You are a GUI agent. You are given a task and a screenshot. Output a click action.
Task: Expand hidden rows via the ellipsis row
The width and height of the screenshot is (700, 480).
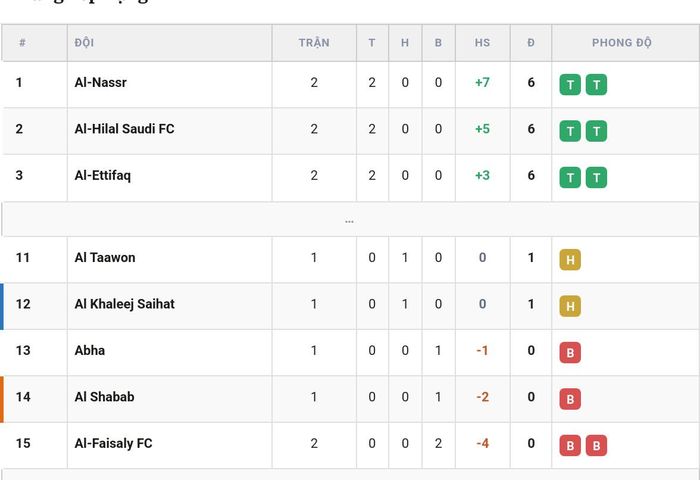click(x=350, y=220)
